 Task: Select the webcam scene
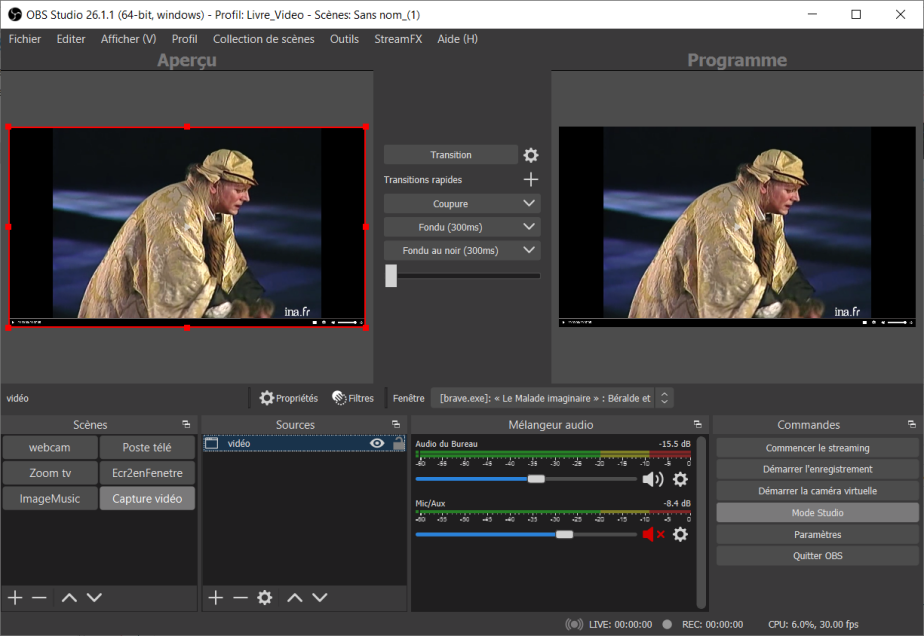click(x=50, y=447)
